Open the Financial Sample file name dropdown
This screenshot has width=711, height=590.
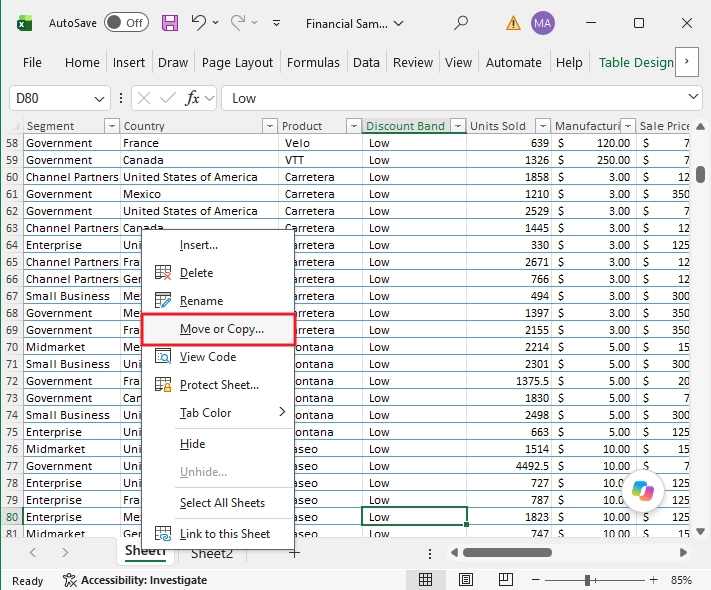399,24
